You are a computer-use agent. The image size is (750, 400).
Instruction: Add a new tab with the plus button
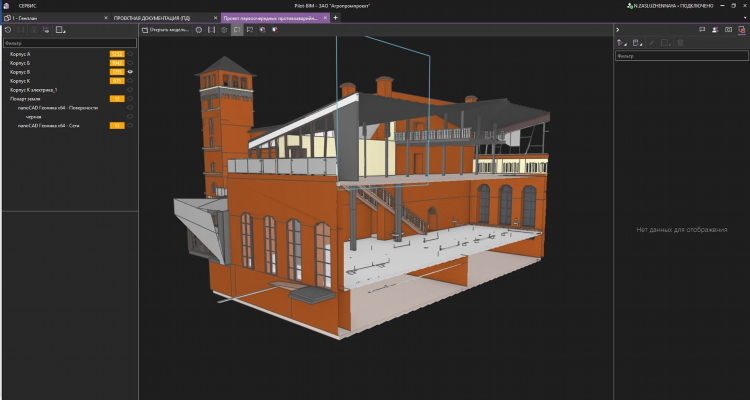(x=336, y=18)
